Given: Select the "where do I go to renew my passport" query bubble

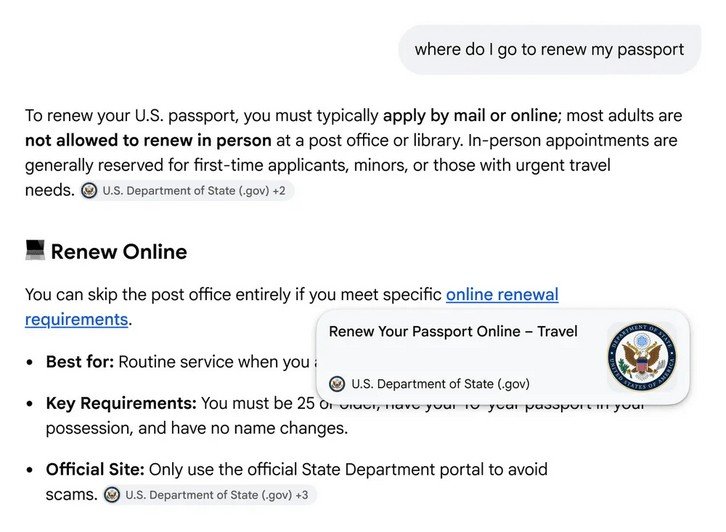Looking at the screenshot, I should (x=550, y=50).
